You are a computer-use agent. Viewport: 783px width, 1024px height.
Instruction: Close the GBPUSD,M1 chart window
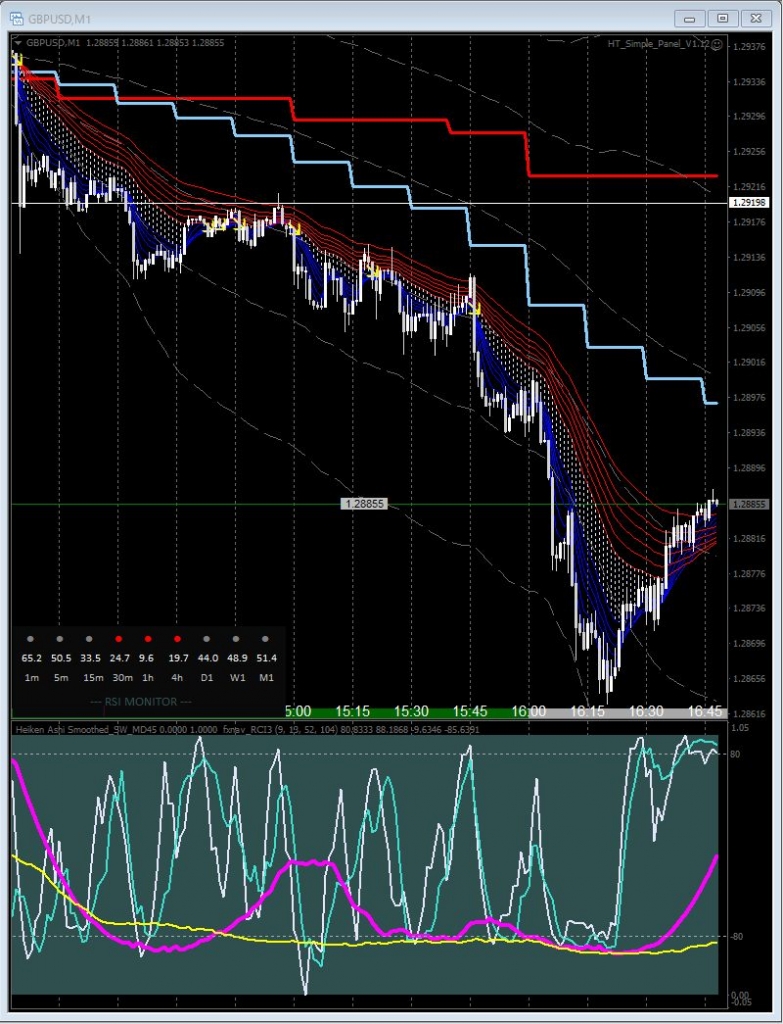(x=756, y=18)
